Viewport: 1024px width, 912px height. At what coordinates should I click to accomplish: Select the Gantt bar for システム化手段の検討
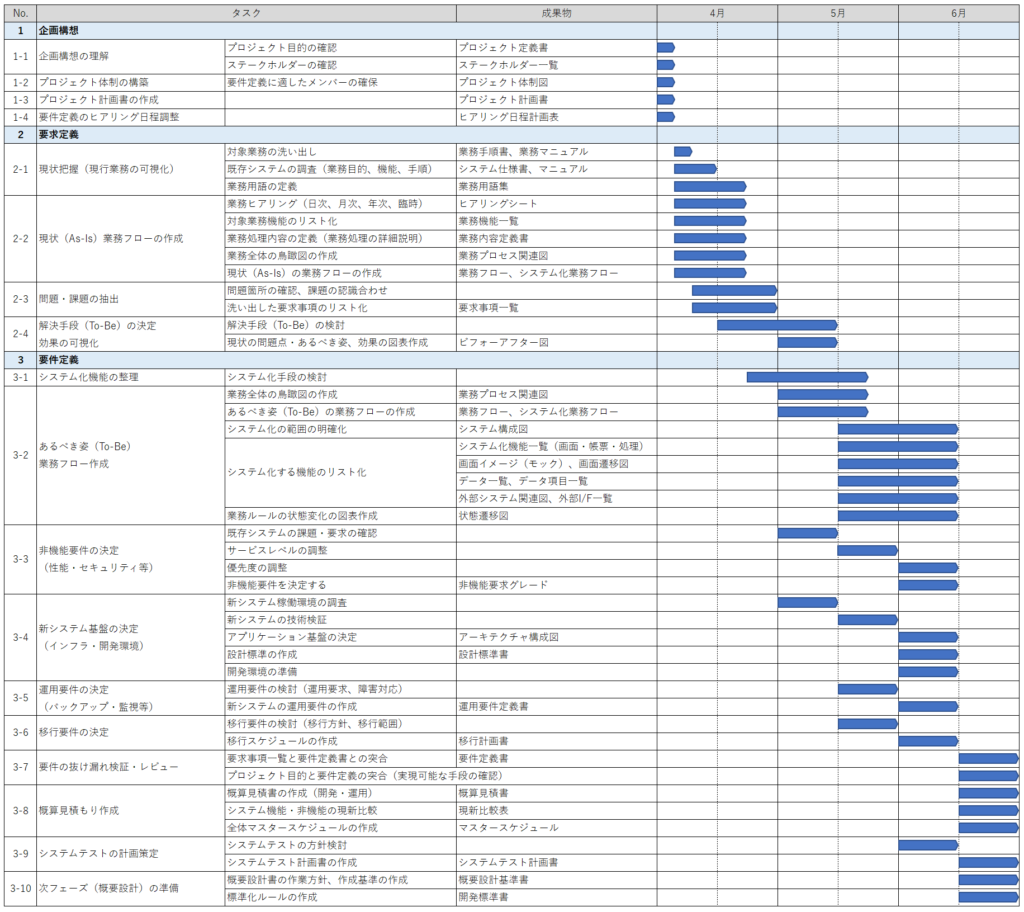806,377
